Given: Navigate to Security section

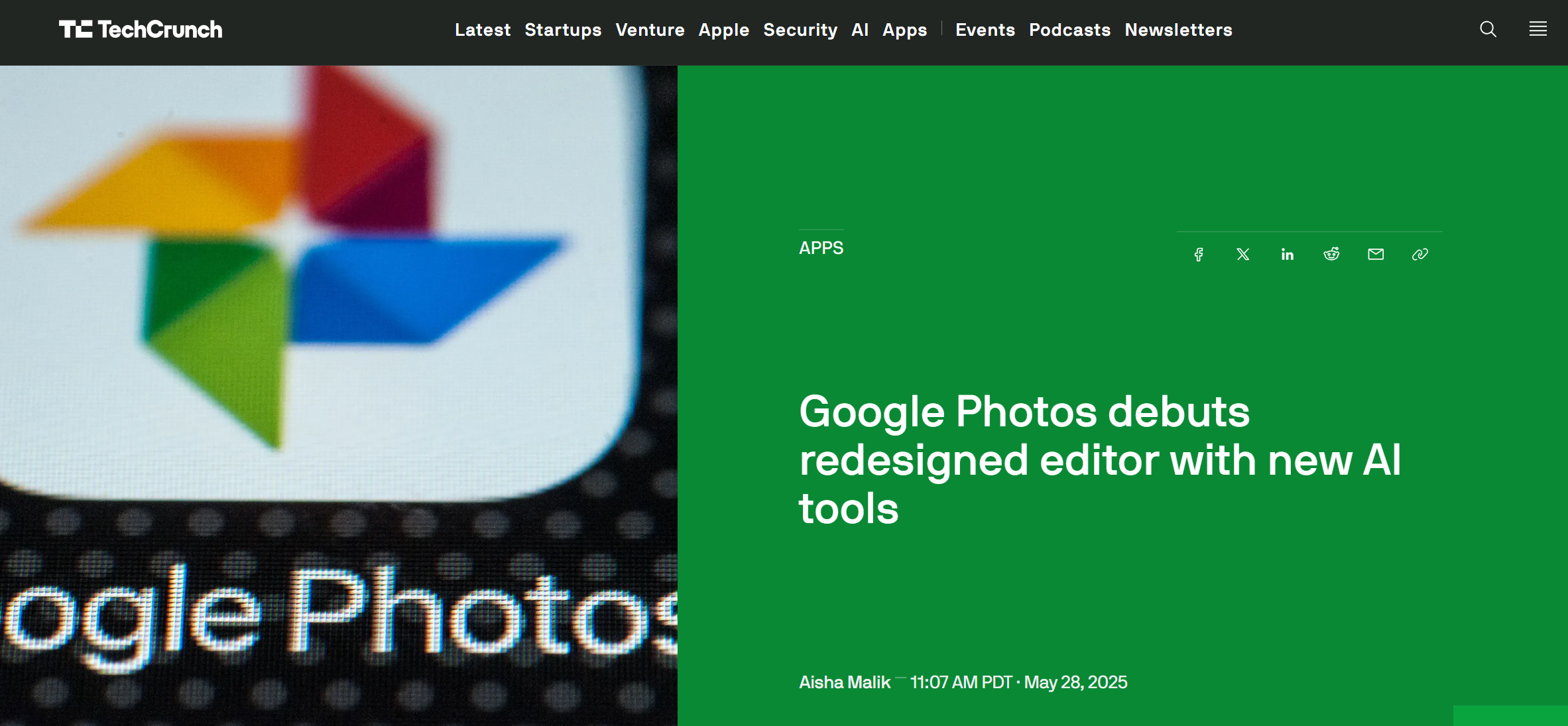Looking at the screenshot, I should click(800, 30).
